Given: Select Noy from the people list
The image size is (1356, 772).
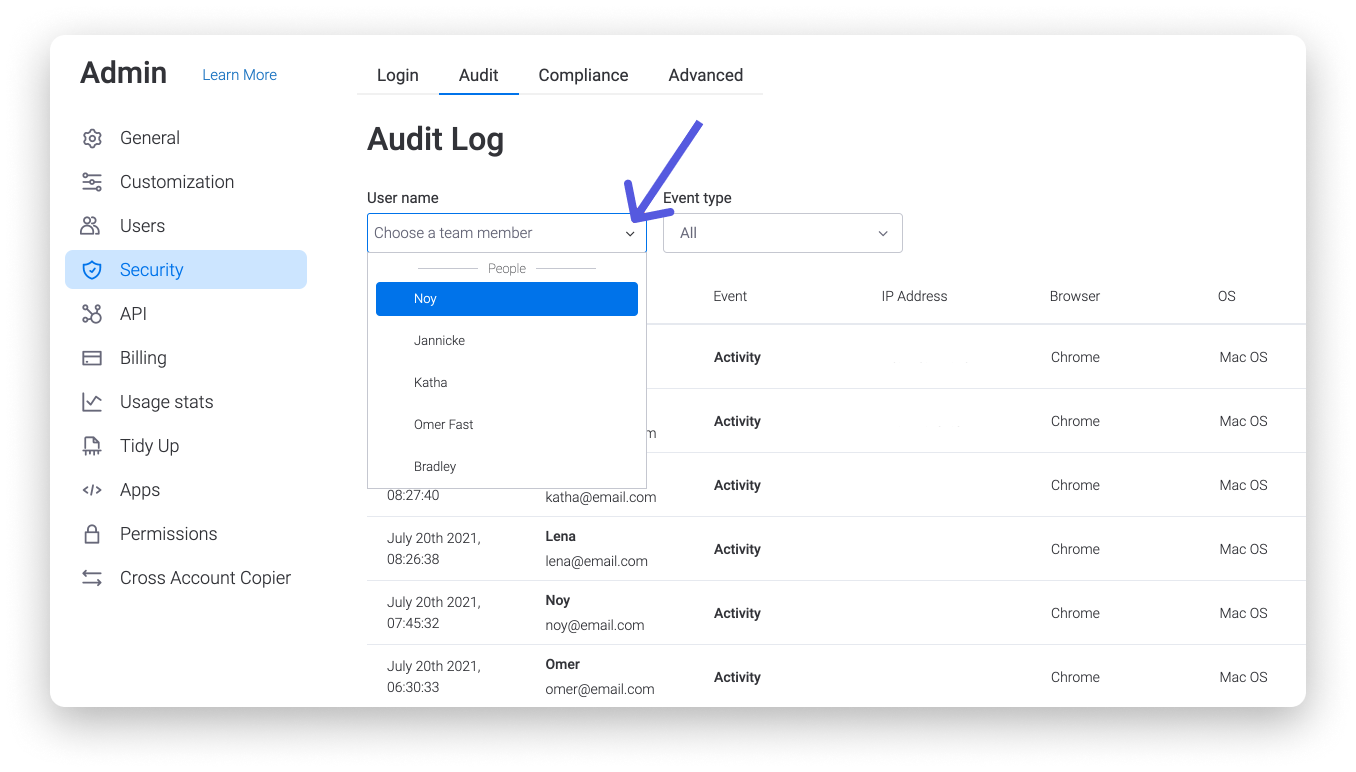Looking at the screenshot, I should (x=507, y=299).
